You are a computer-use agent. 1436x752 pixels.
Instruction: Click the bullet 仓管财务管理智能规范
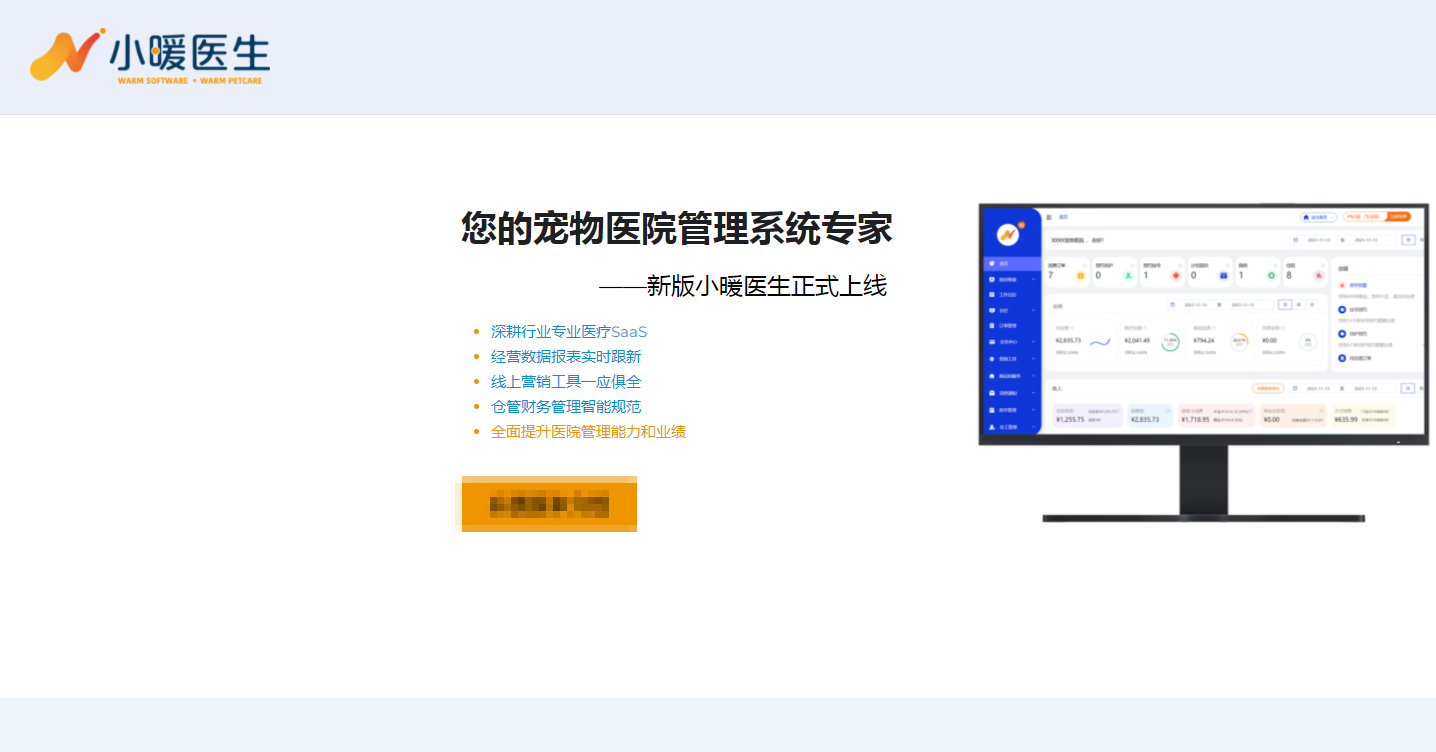[566, 407]
